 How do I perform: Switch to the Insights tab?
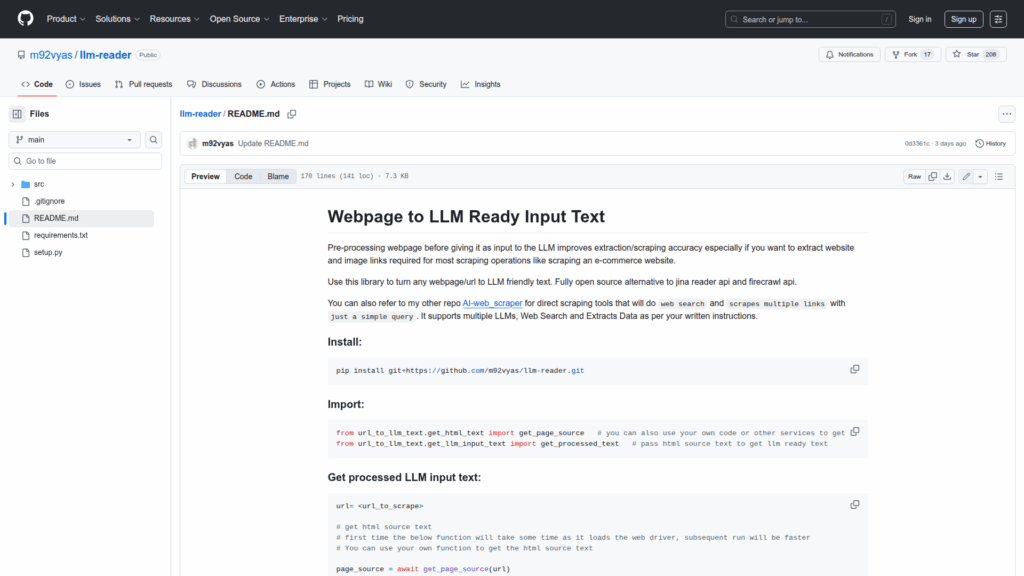(481, 84)
